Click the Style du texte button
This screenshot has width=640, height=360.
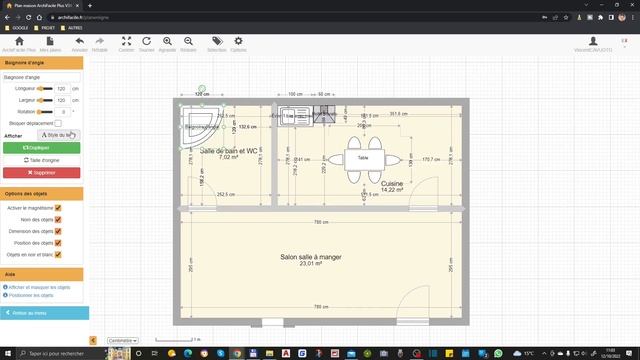tap(59, 135)
